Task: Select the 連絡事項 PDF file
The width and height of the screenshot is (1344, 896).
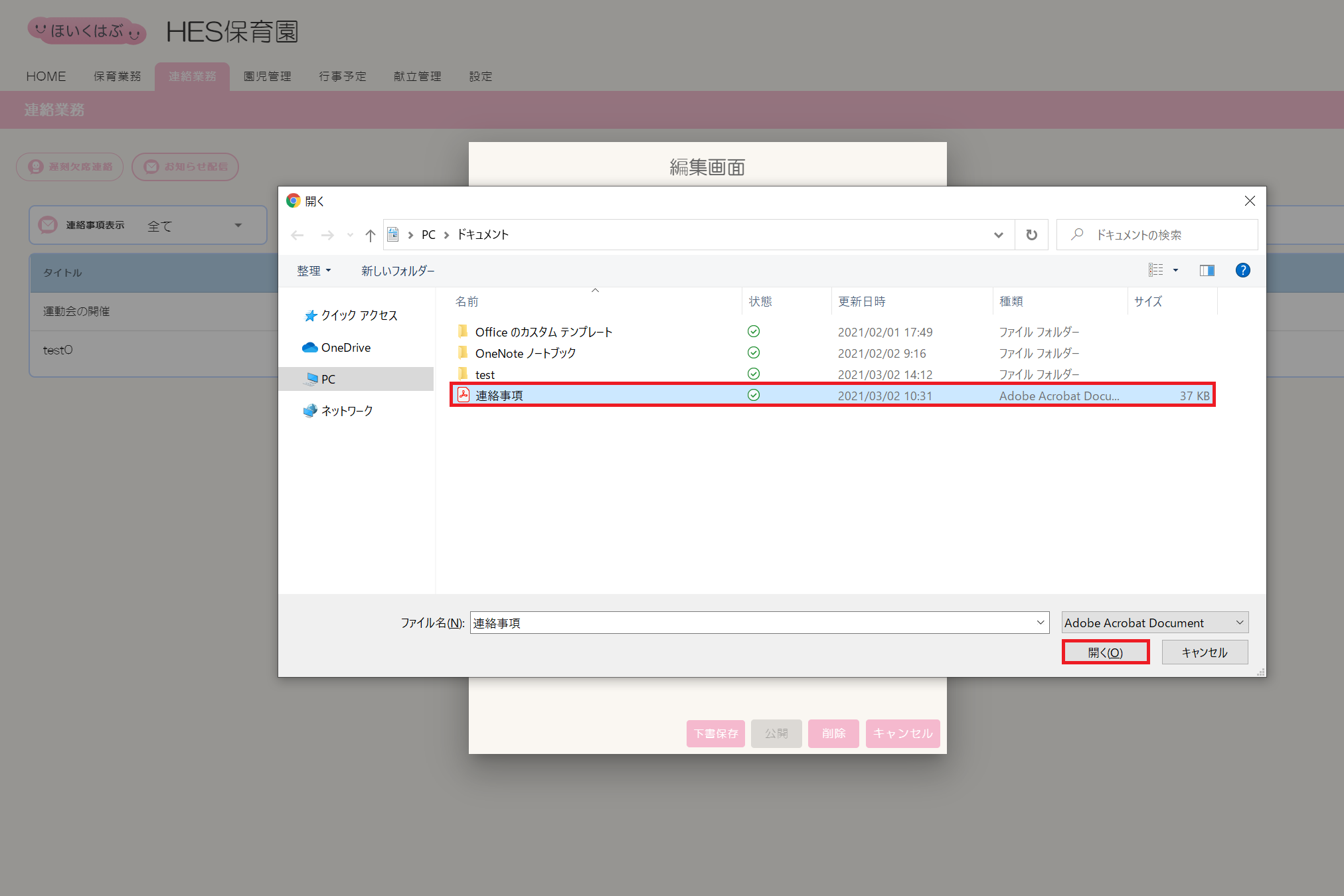Action: [x=833, y=395]
